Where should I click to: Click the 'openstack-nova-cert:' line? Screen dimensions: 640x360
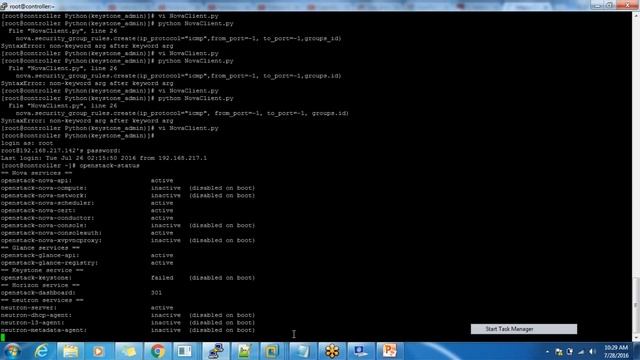click(87, 211)
